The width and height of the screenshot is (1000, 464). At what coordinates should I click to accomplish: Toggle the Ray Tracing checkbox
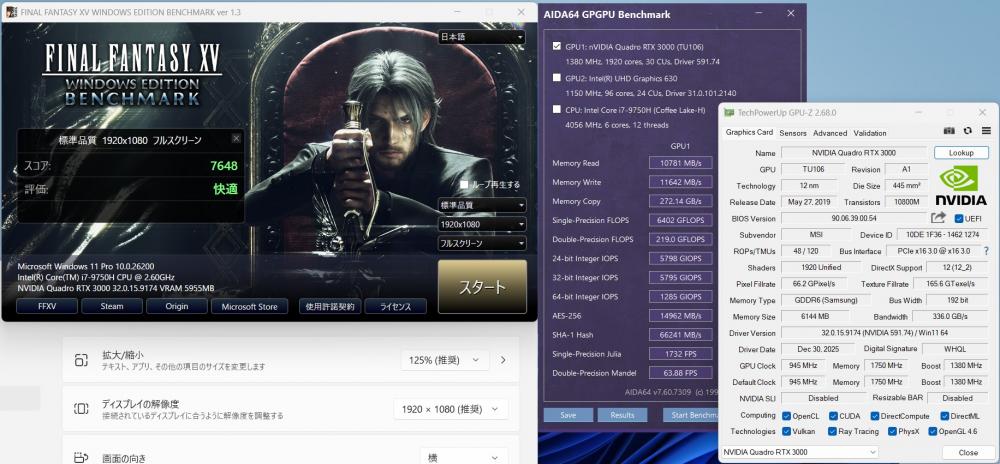832,431
